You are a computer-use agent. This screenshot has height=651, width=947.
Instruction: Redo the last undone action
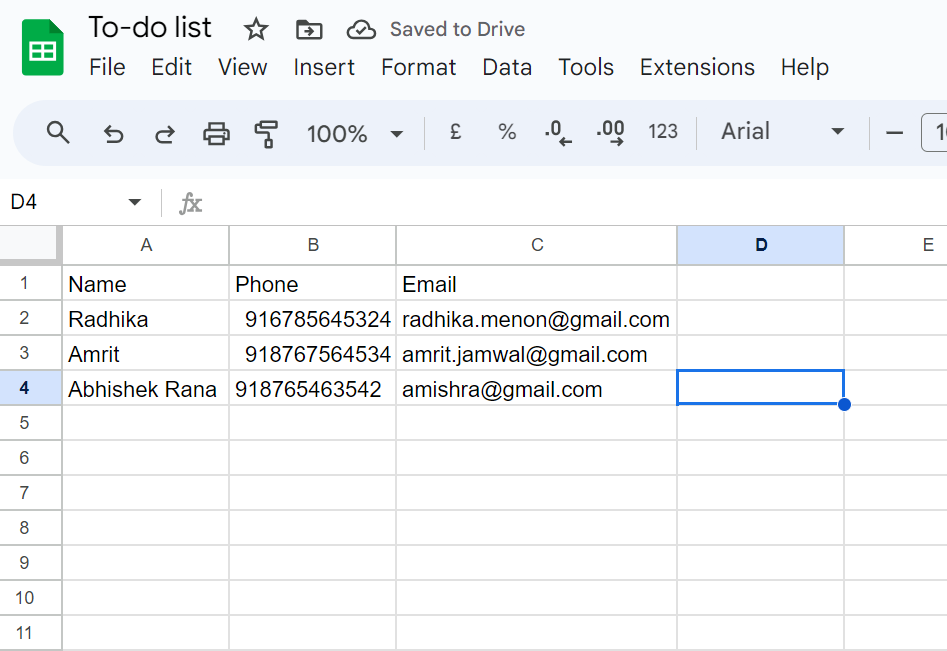[x=164, y=133]
